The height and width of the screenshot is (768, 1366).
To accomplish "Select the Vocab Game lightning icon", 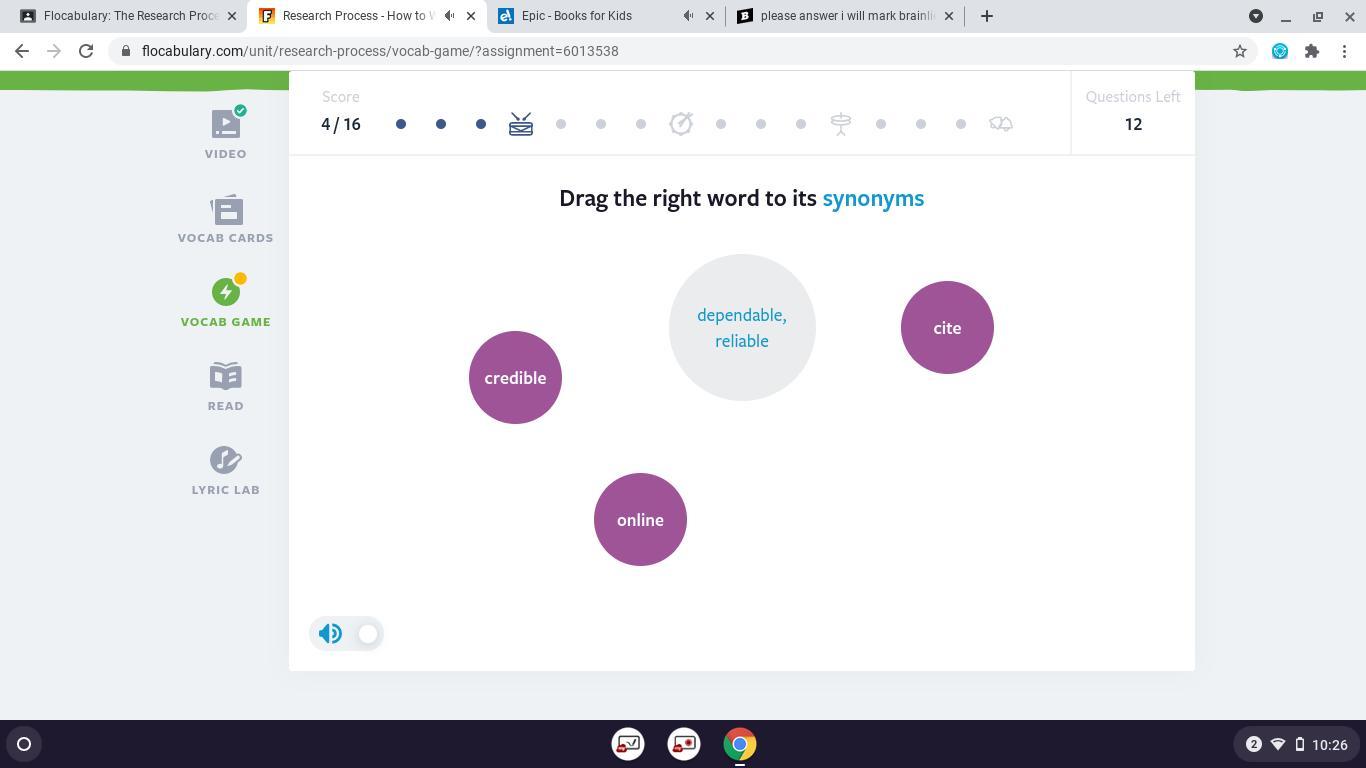I will point(225,292).
